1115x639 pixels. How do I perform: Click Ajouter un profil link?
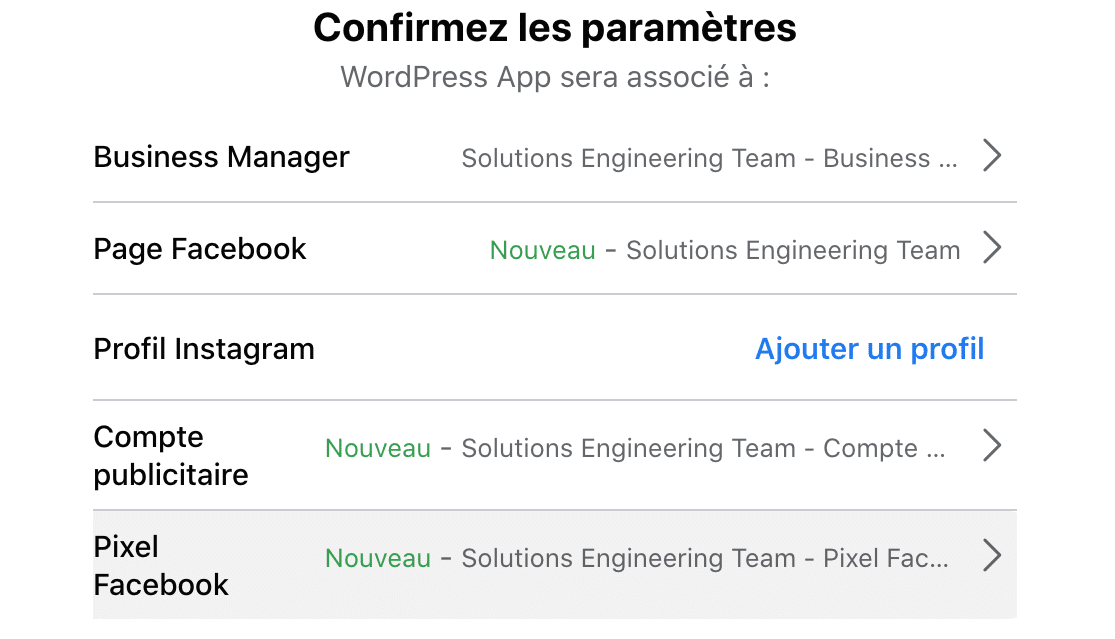869,348
